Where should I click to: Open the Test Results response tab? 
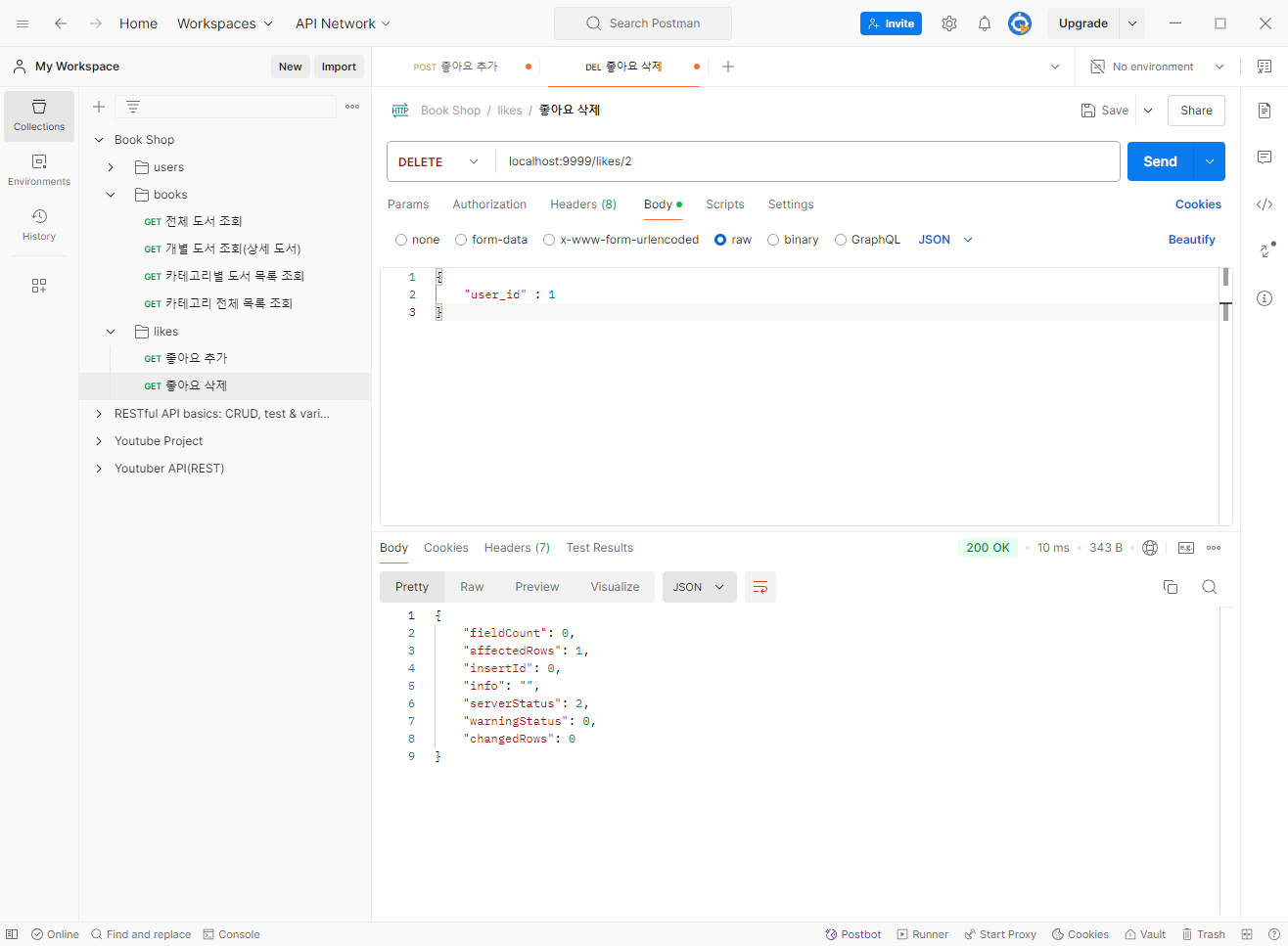pyautogui.click(x=599, y=548)
